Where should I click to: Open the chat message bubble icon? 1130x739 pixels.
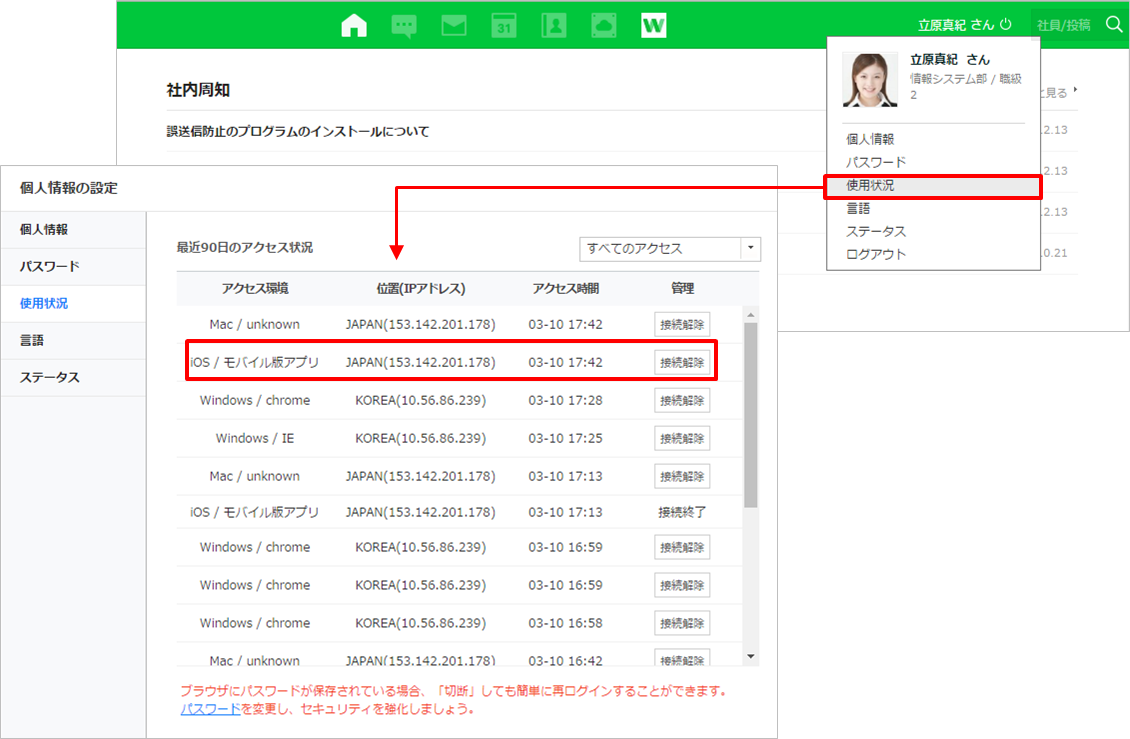click(404, 26)
